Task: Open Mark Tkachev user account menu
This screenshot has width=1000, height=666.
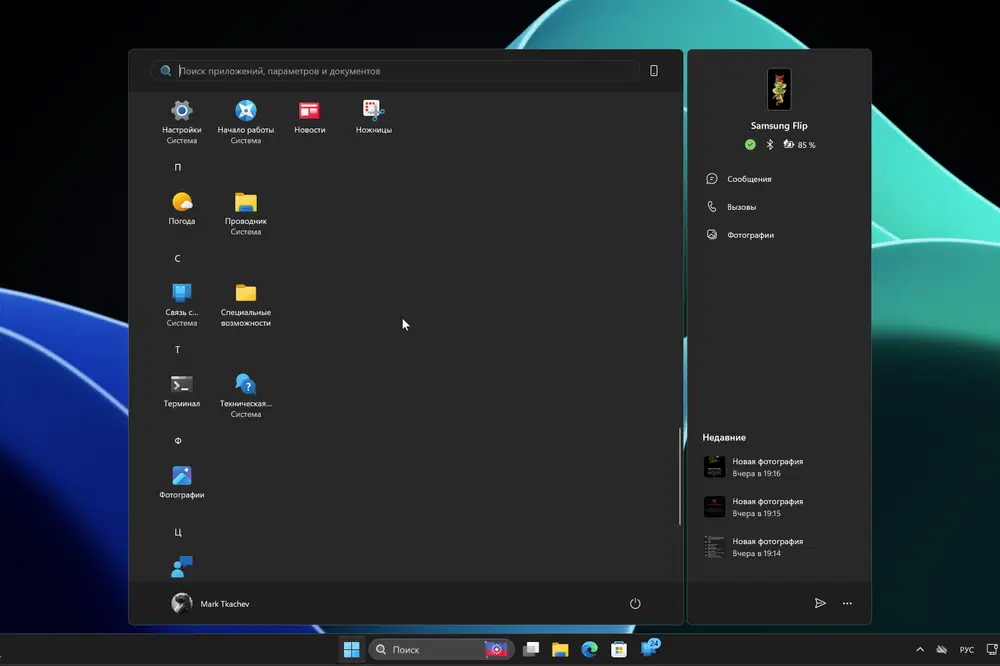Action: pos(210,603)
